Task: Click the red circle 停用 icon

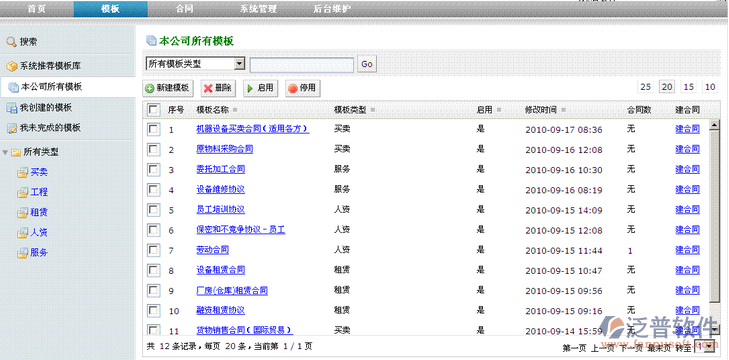Action: [293, 88]
